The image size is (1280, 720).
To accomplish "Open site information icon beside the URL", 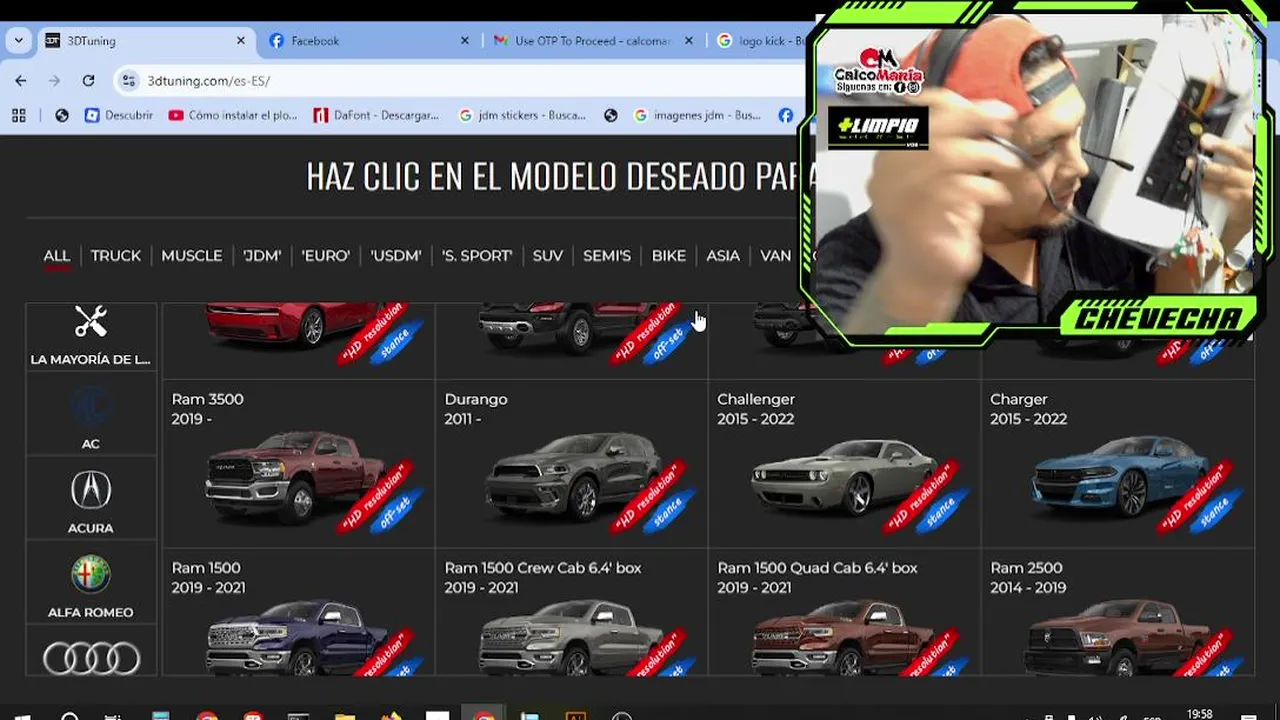I will (x=128, y=81).
